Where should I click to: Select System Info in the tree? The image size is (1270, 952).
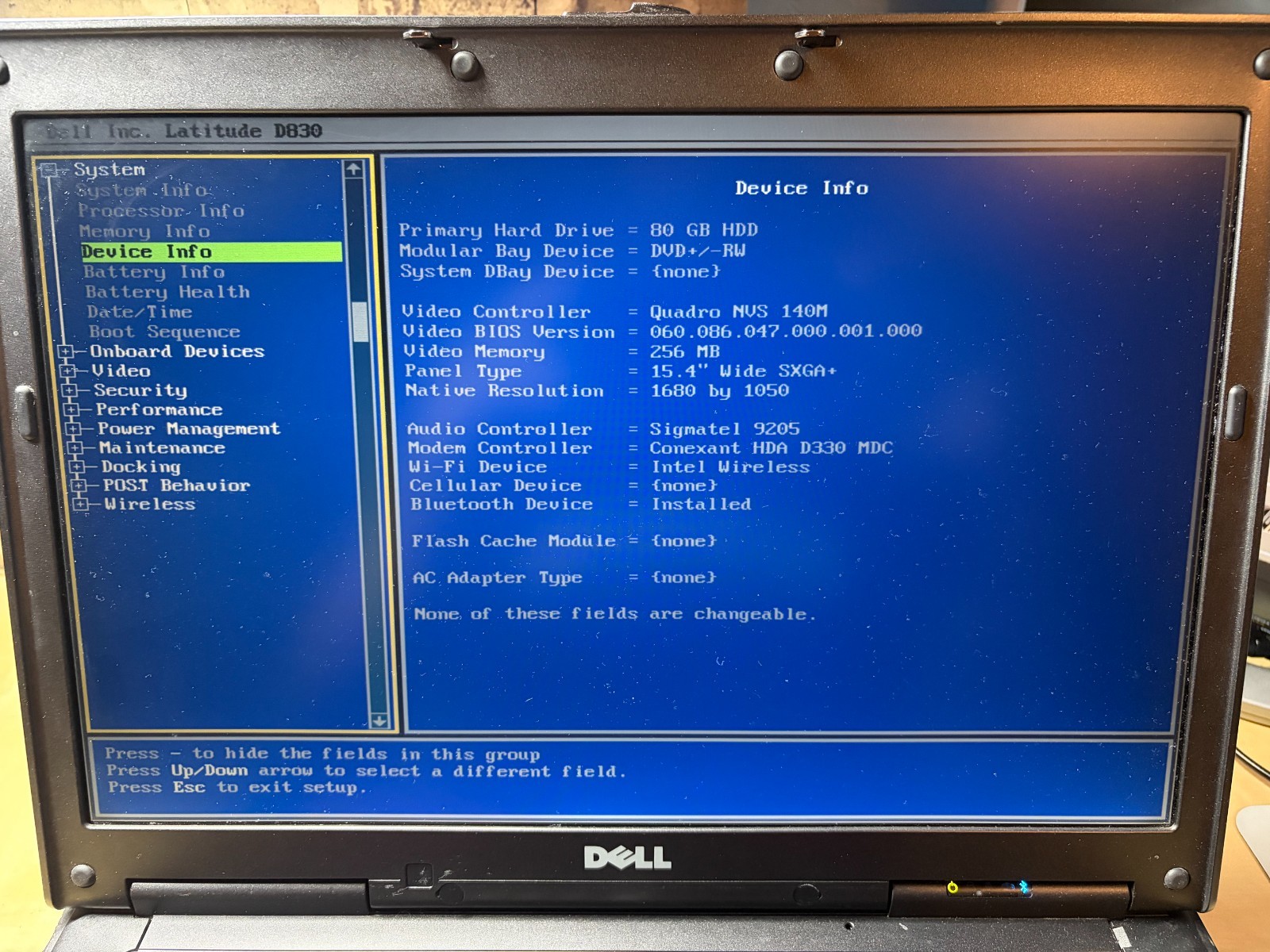click(143, 190)
